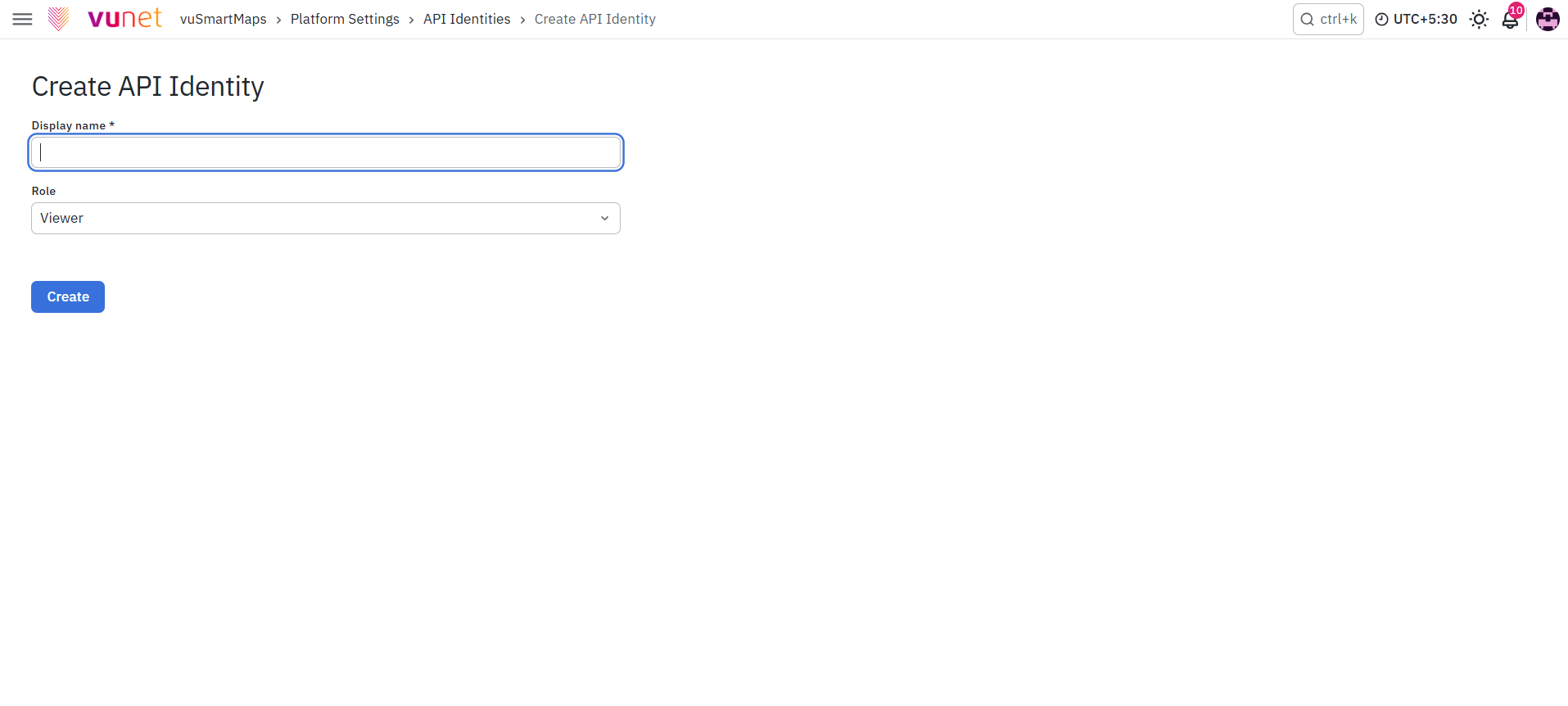
Task: Open the Role dropdown showing Viewer
Action: 326,218
